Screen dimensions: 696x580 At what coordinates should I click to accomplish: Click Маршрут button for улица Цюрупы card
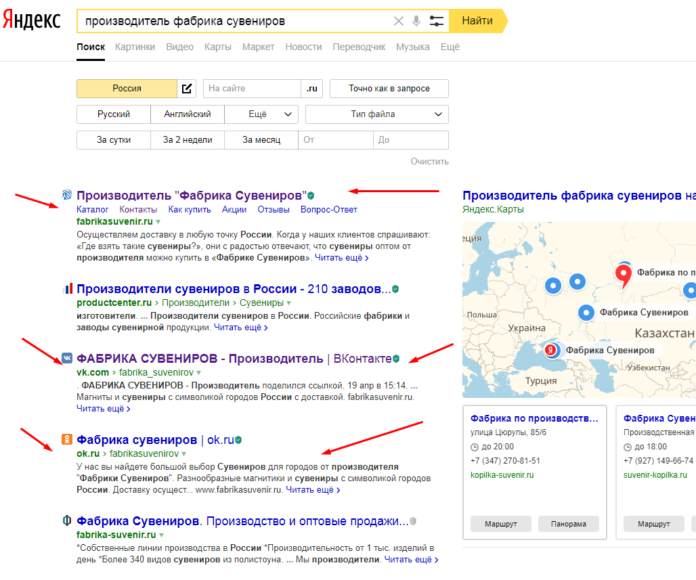(x=501, y=524)
